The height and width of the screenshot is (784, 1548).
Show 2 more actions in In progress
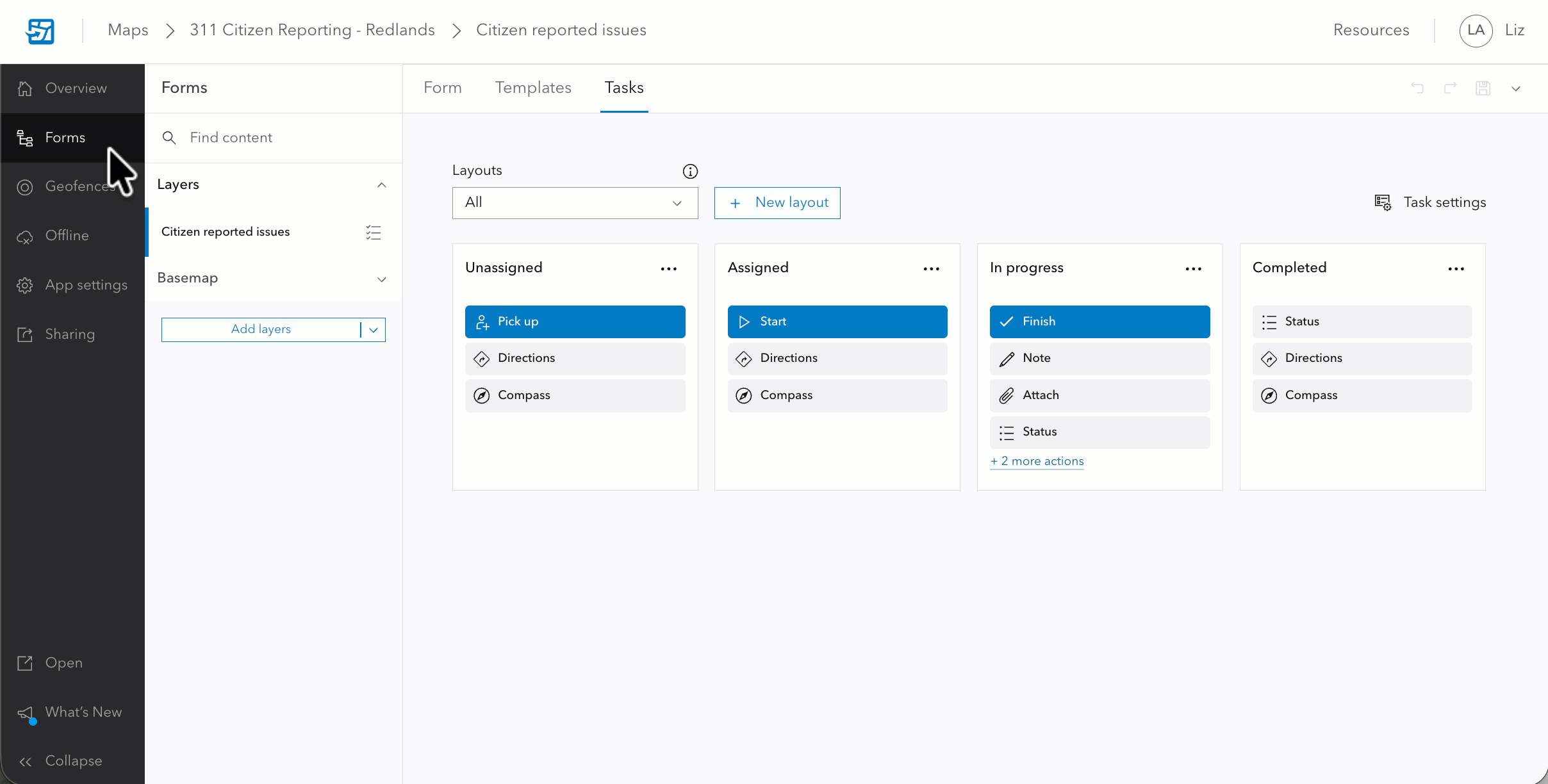coord(1036,461)
